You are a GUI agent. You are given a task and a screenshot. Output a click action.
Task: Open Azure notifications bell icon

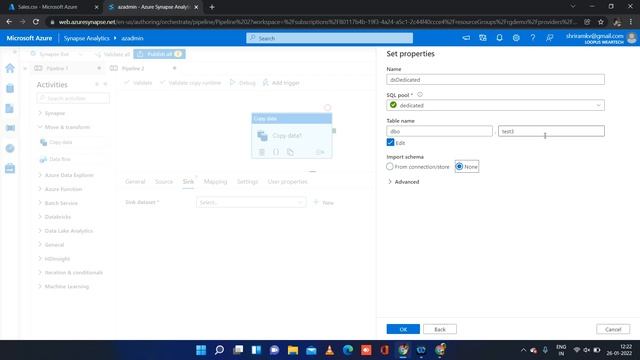point(499,38)
